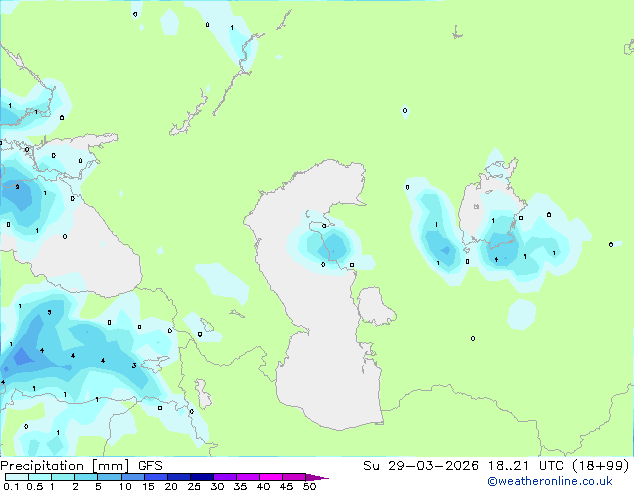The width and height of the screenshot is (634, 490).
Task: Click the '(18+99)' forecast offset text
Action: click(601, 466)
